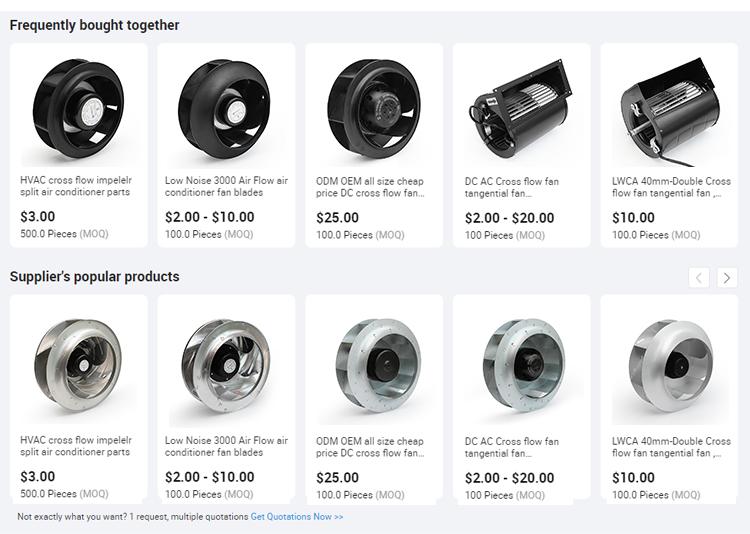Select the silver LWCA 40mm-Double Cross fan image
Screen dimensions: 750x534
669,366
